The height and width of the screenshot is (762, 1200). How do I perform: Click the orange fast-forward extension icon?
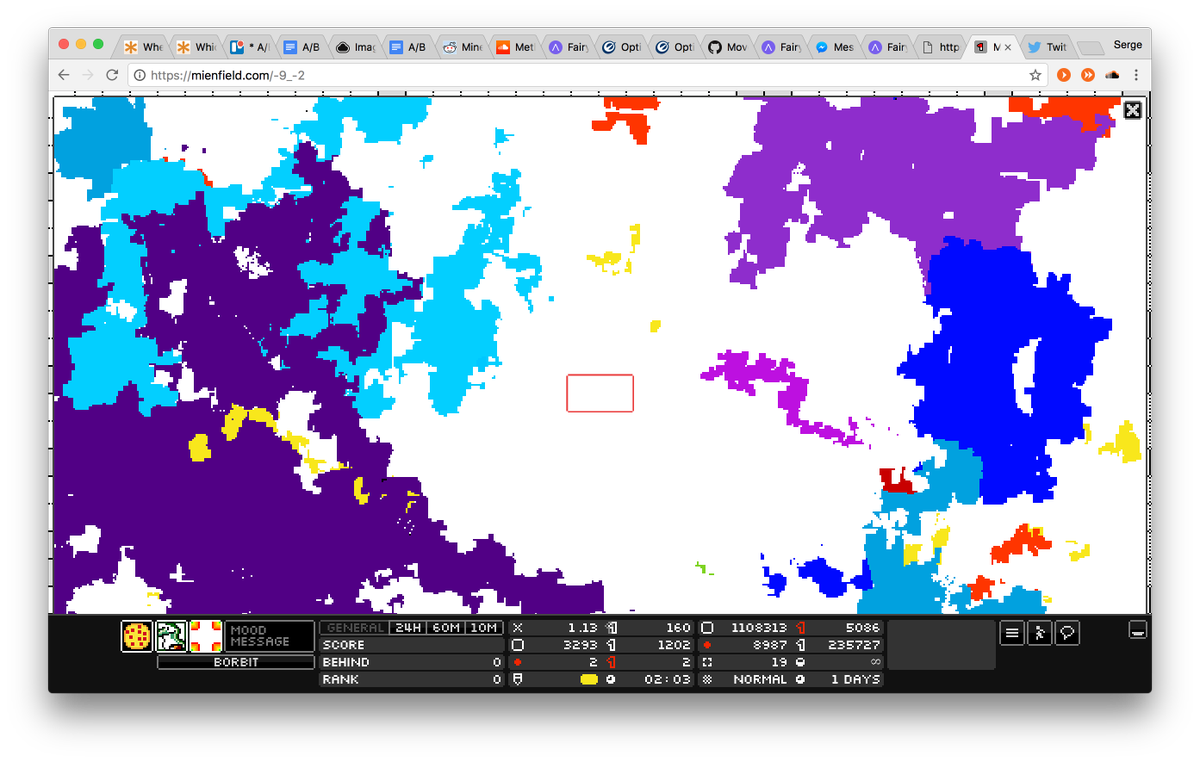click(x=1088, y=75)
